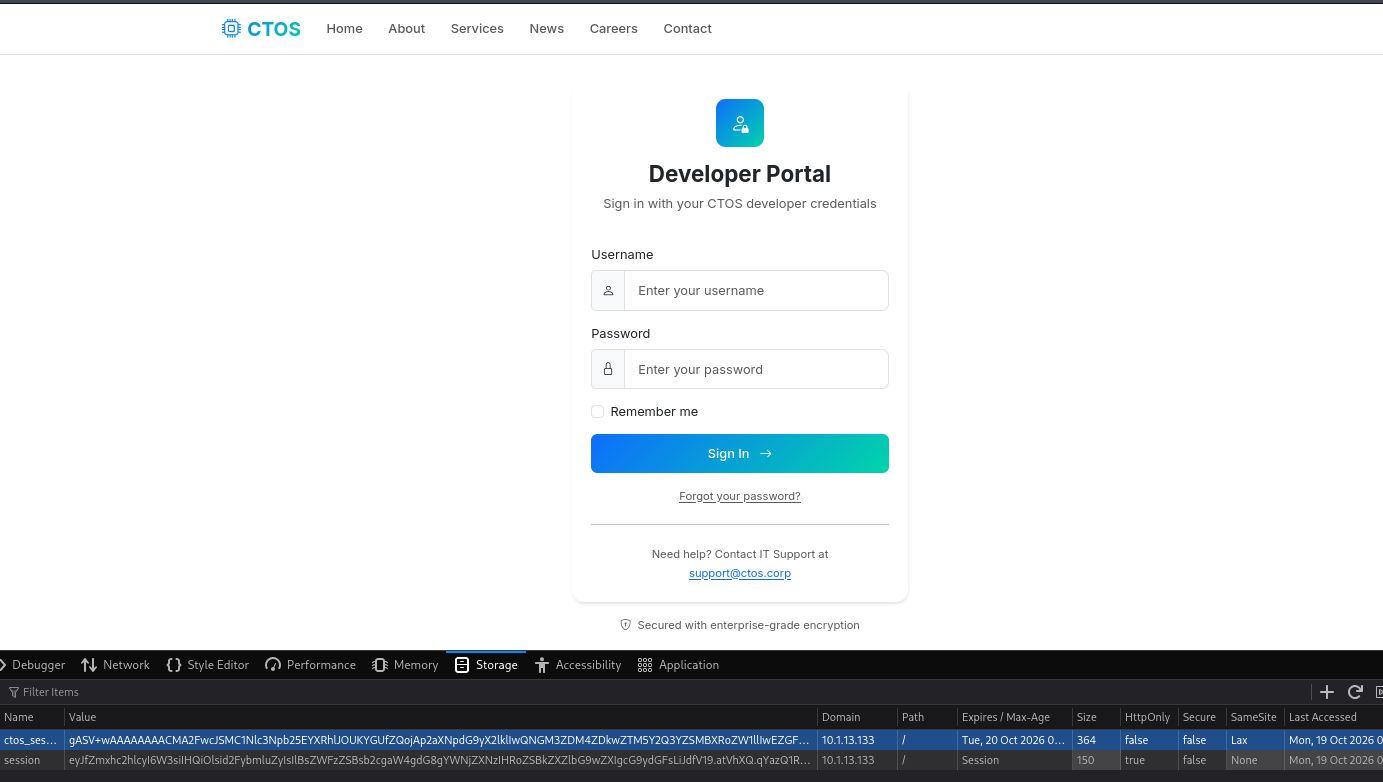Toggle the Remember me checkbox
The image size is (1383, 782).
597,411
